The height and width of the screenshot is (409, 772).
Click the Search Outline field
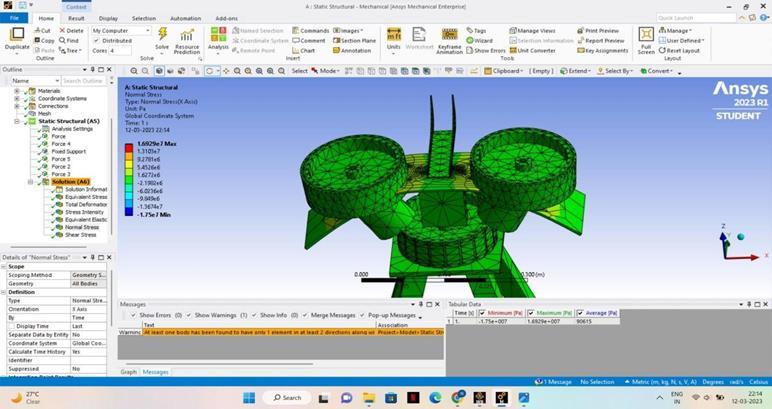84,81
